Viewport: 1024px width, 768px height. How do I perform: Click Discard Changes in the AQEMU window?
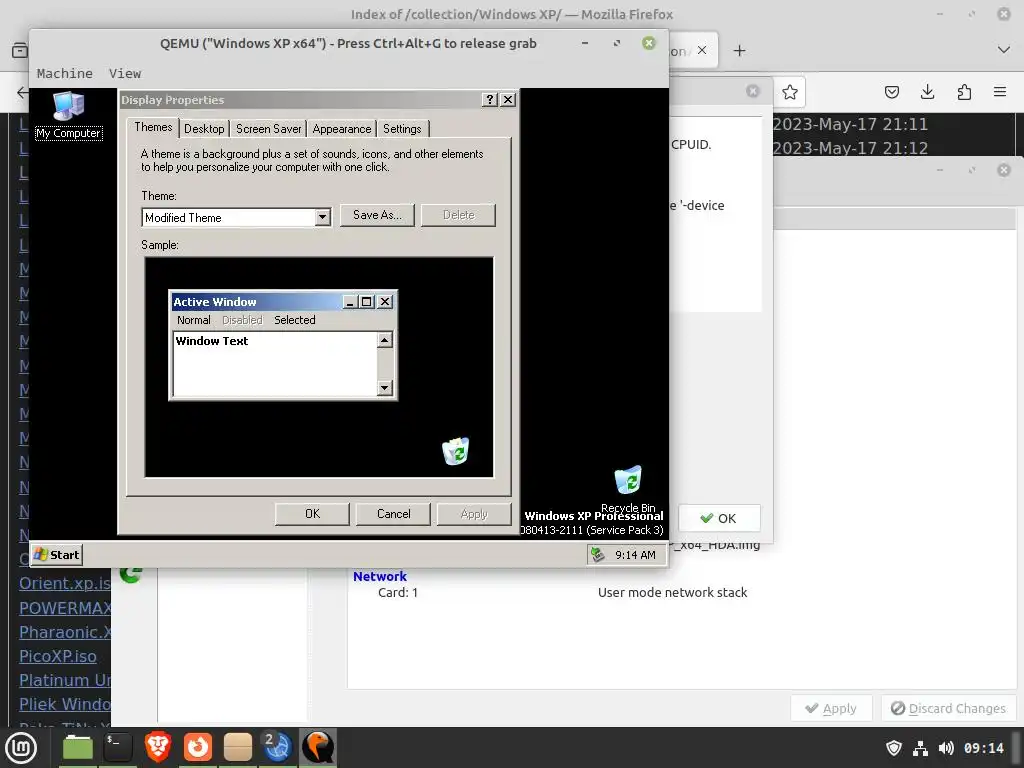pyautogui.click(x=949, y=709)
